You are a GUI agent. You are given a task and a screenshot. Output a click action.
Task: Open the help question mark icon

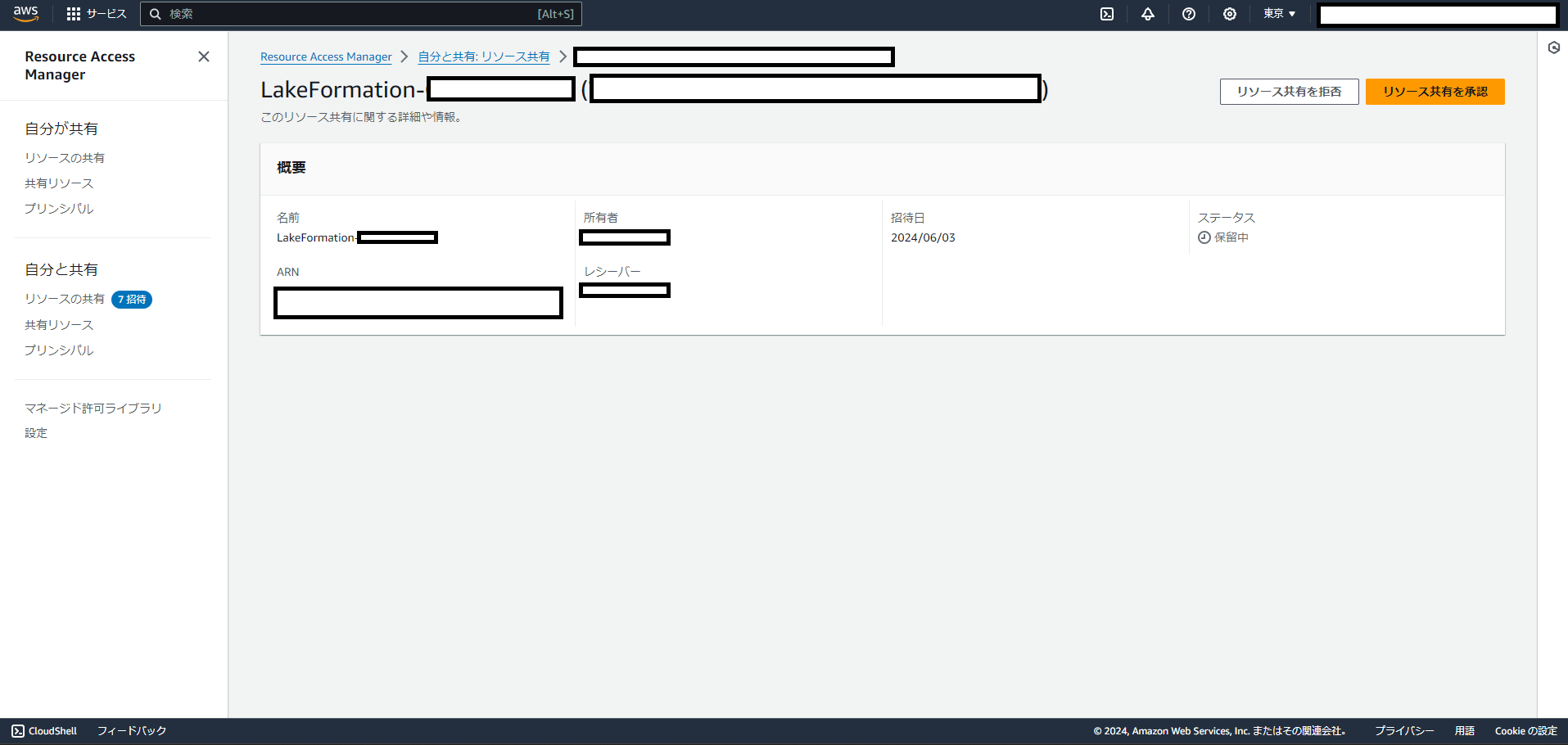pos(1189,14)
